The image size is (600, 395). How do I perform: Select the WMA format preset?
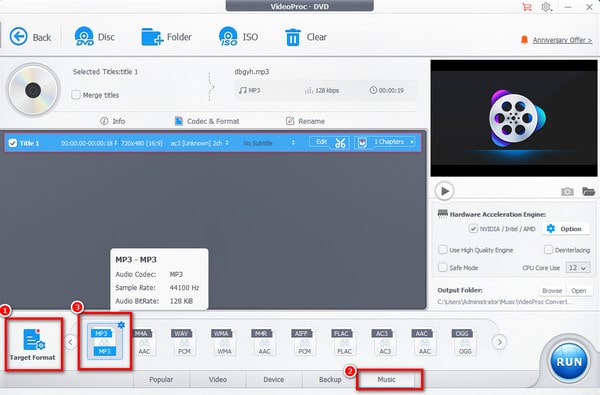[224, 342]
